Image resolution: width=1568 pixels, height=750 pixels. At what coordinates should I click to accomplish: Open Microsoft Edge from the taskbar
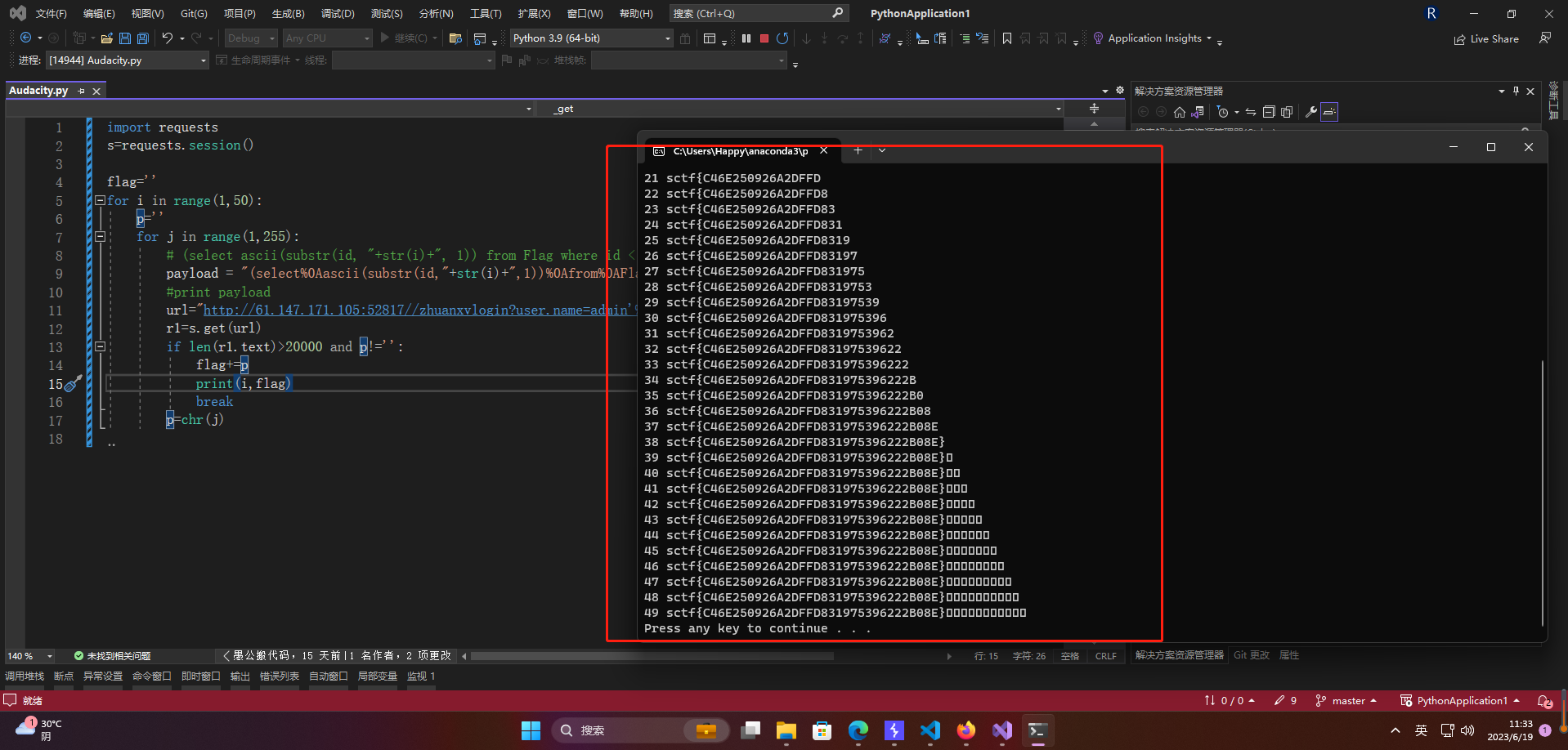[x=858, y=730]
